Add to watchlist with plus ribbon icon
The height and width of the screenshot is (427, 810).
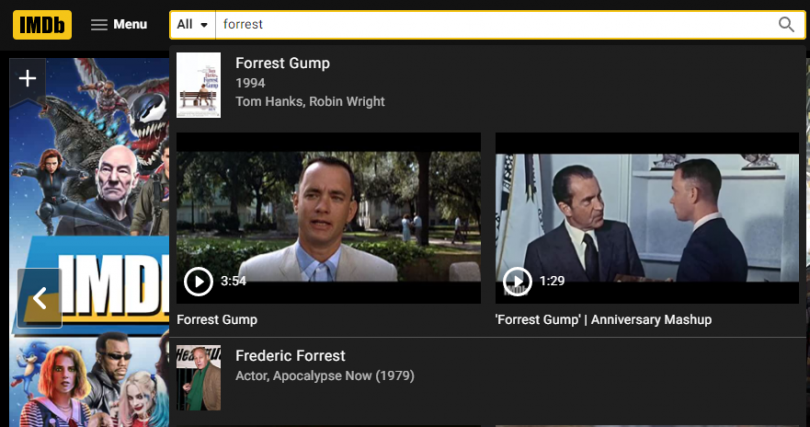pos(27,79)
